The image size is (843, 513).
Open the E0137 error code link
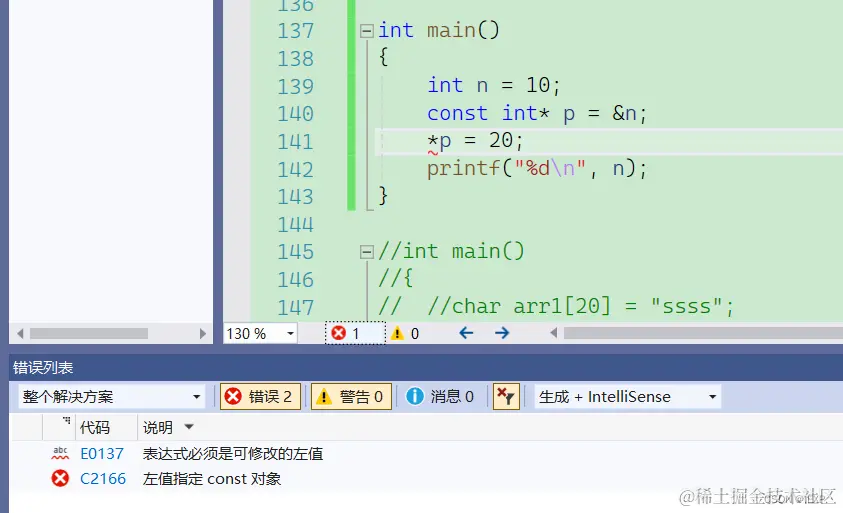click(102, 454)
